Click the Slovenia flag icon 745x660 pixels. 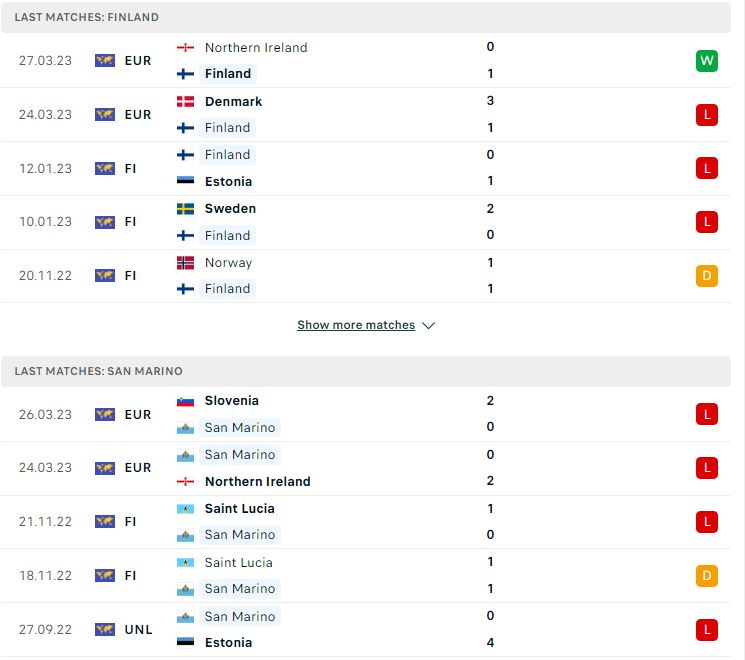(185, 402)
